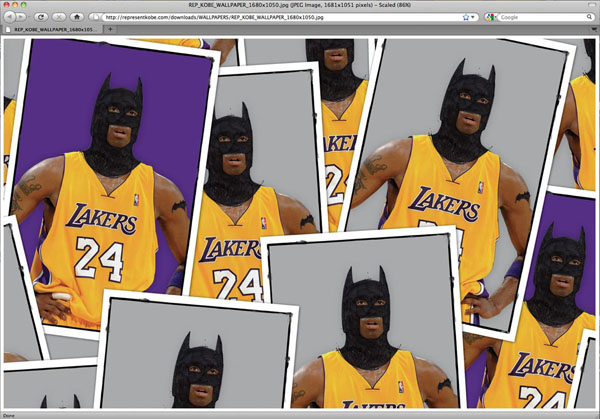The height and width of the screenshot is (419, 600).
Task: Select the REP_KOBE_WALLPAPER tab
Action: coord(52,29)
